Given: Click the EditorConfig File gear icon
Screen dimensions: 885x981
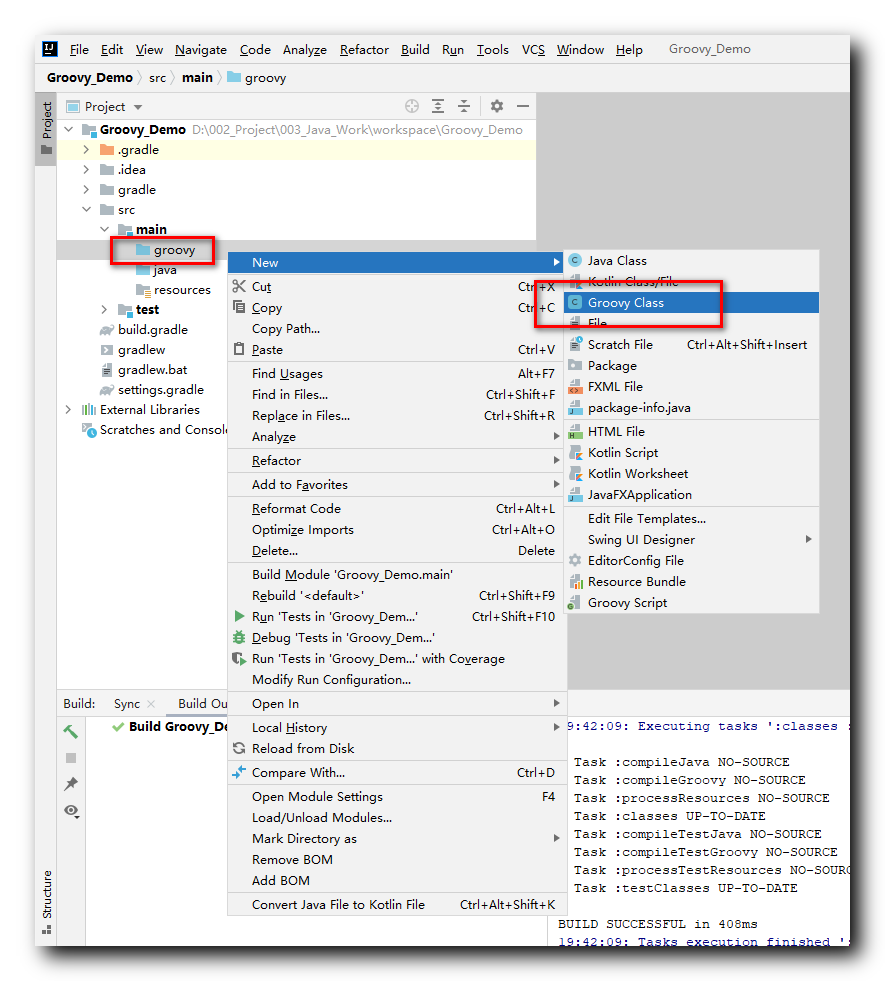Looking at the screenshot, I should [x=575, y=561].
